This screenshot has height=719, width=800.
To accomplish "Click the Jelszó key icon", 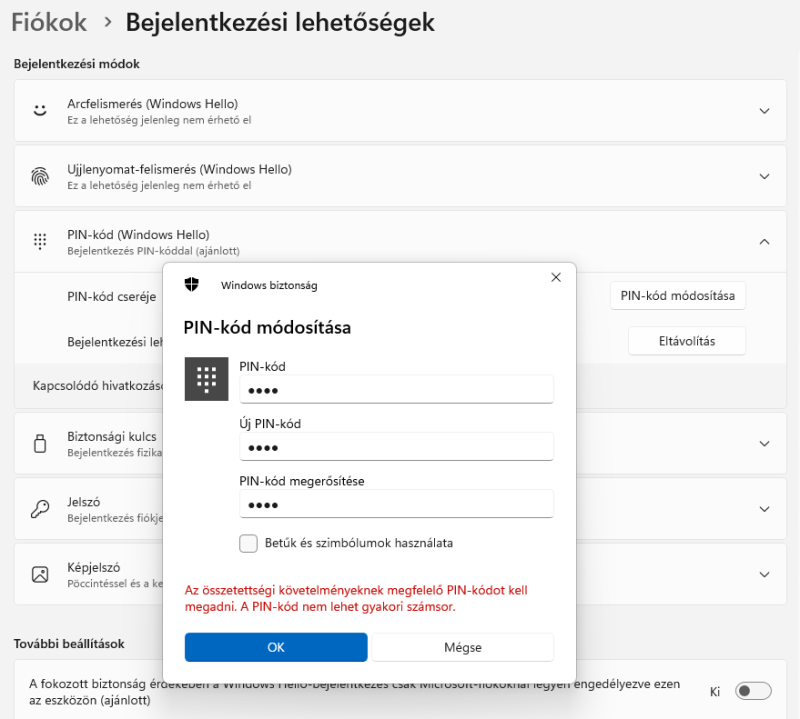I will tap(40, 509).
